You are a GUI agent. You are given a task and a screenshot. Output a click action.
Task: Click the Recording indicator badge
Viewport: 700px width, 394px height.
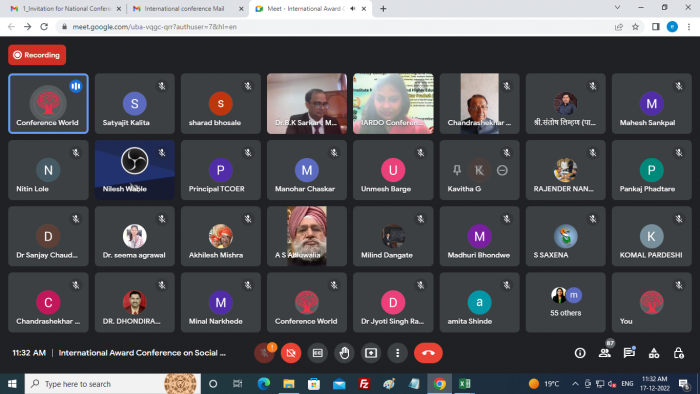[37, 55]
